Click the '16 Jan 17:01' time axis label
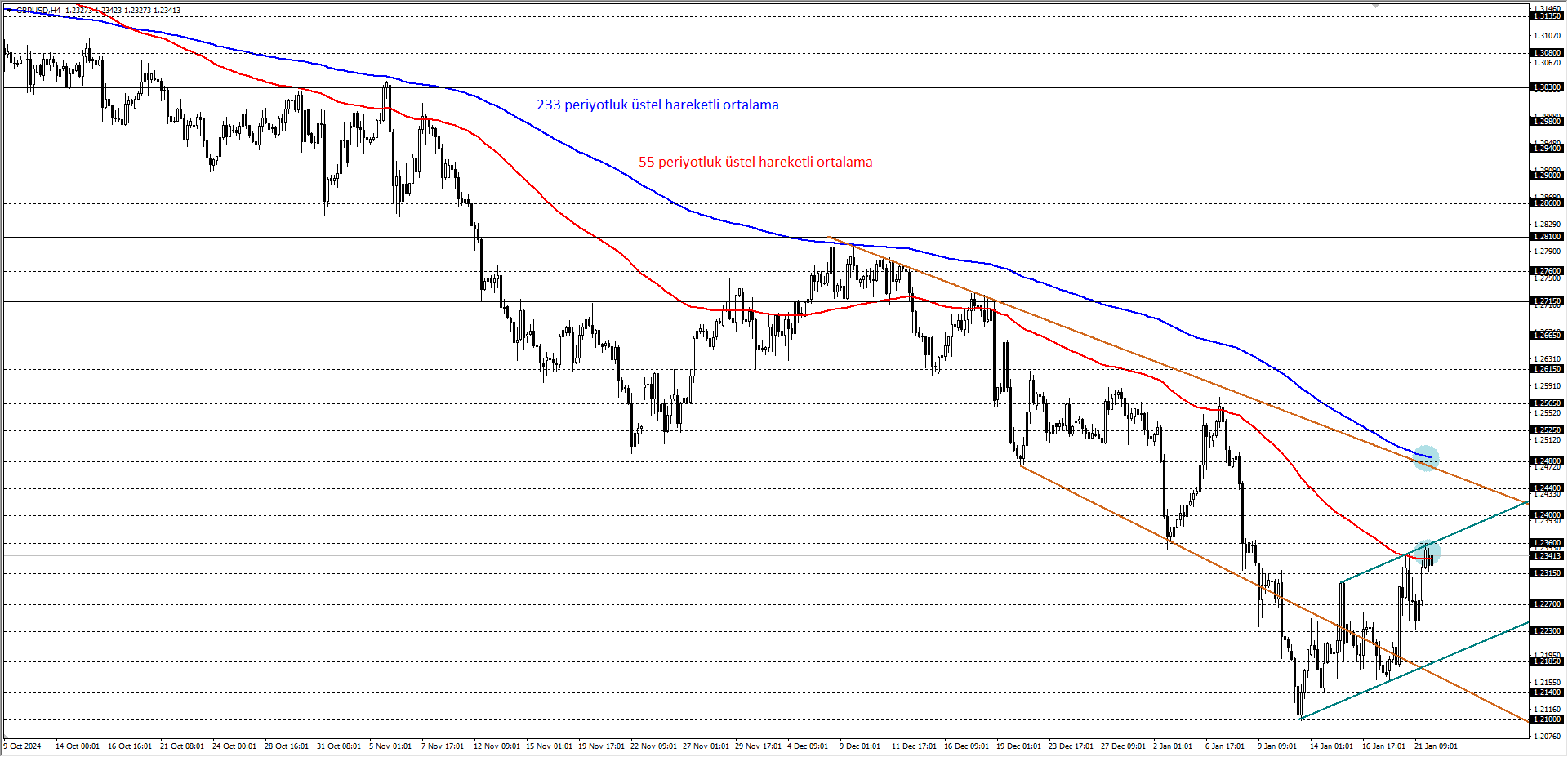Screen dimensions: 1568x757 click(x=1383, y=746)
